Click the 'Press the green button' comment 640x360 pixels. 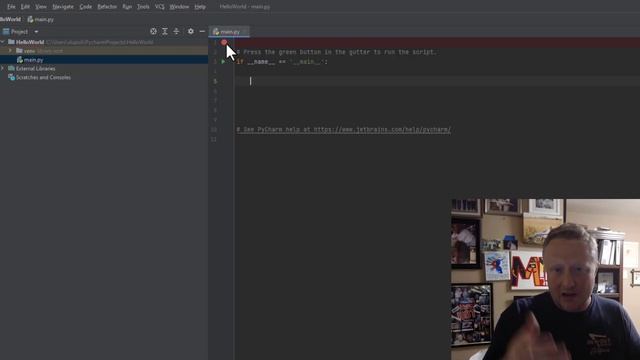336,52
